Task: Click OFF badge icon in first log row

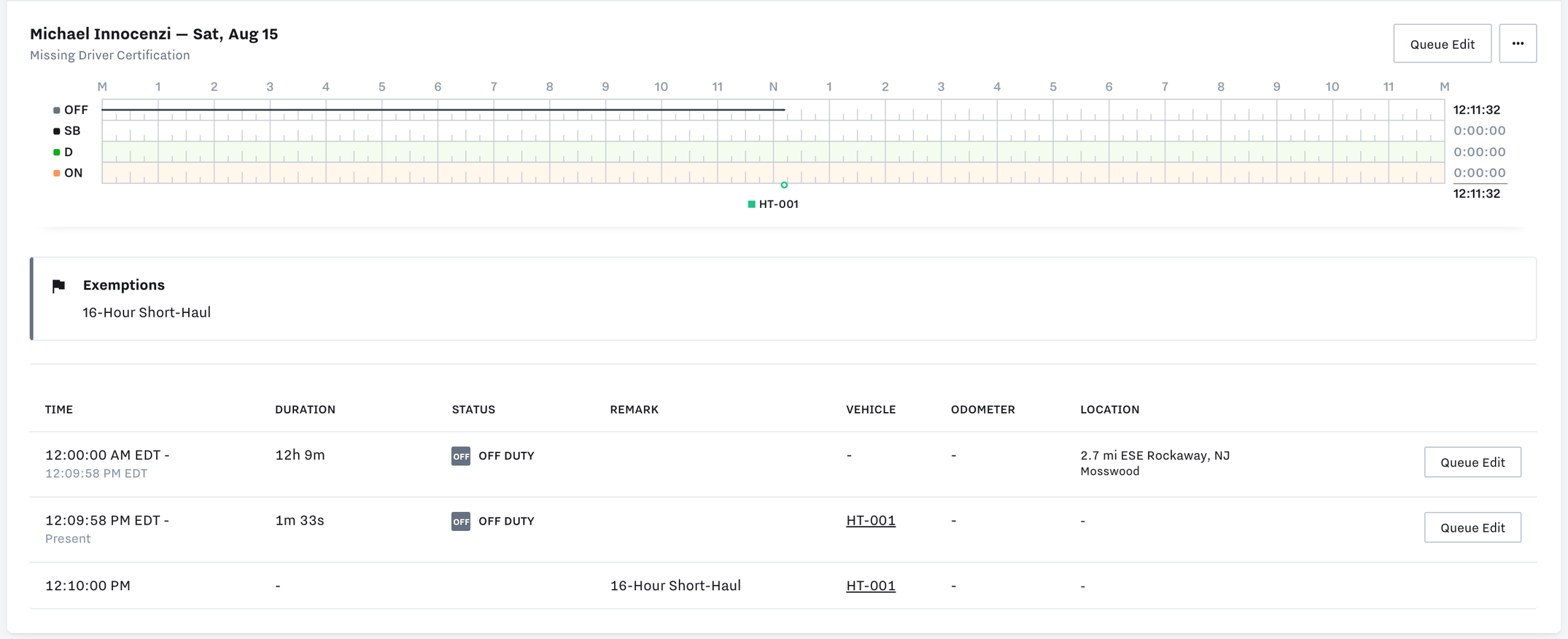Action: tap(460, 456)
